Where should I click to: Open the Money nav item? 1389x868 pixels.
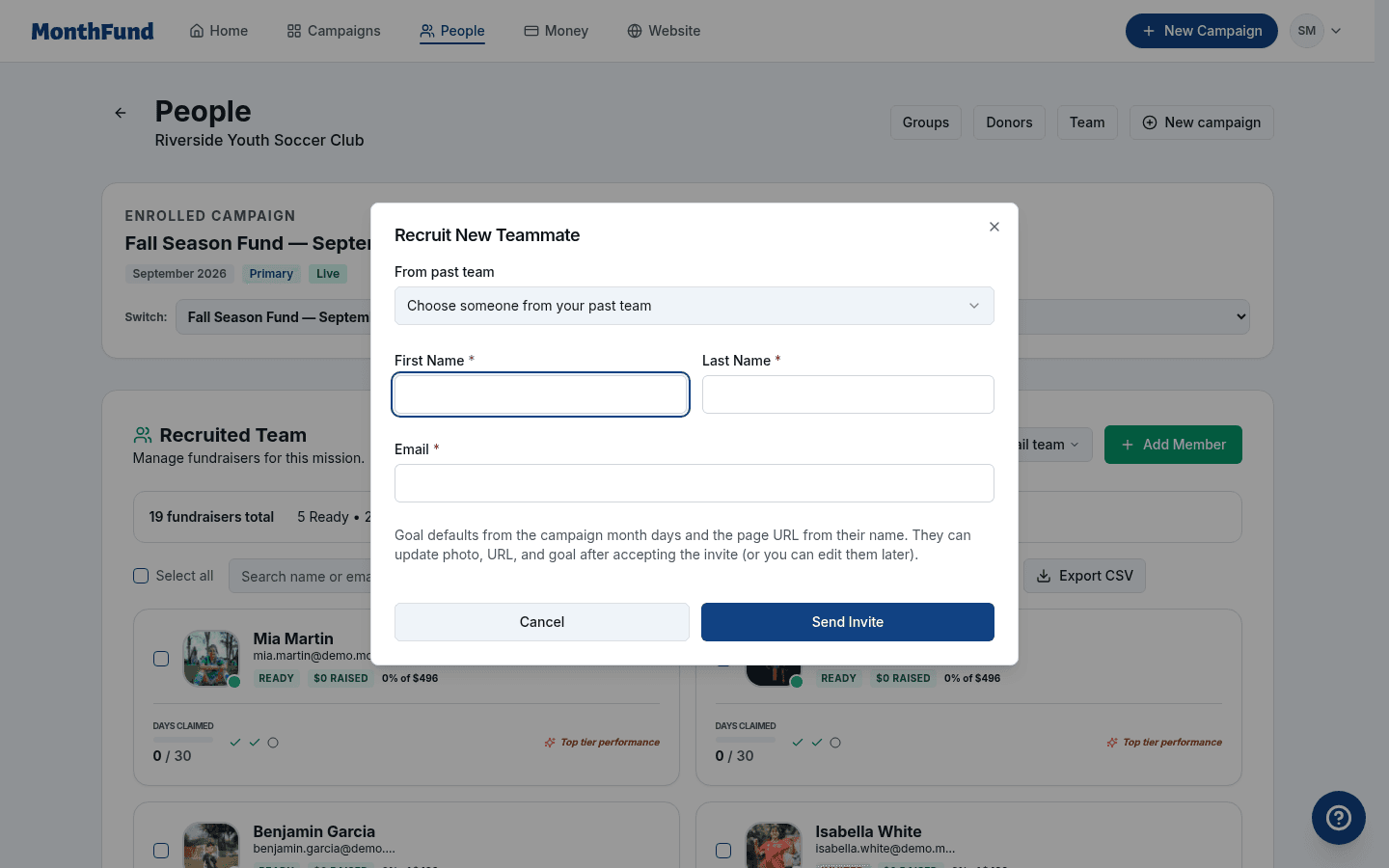(x=557, y=31)
